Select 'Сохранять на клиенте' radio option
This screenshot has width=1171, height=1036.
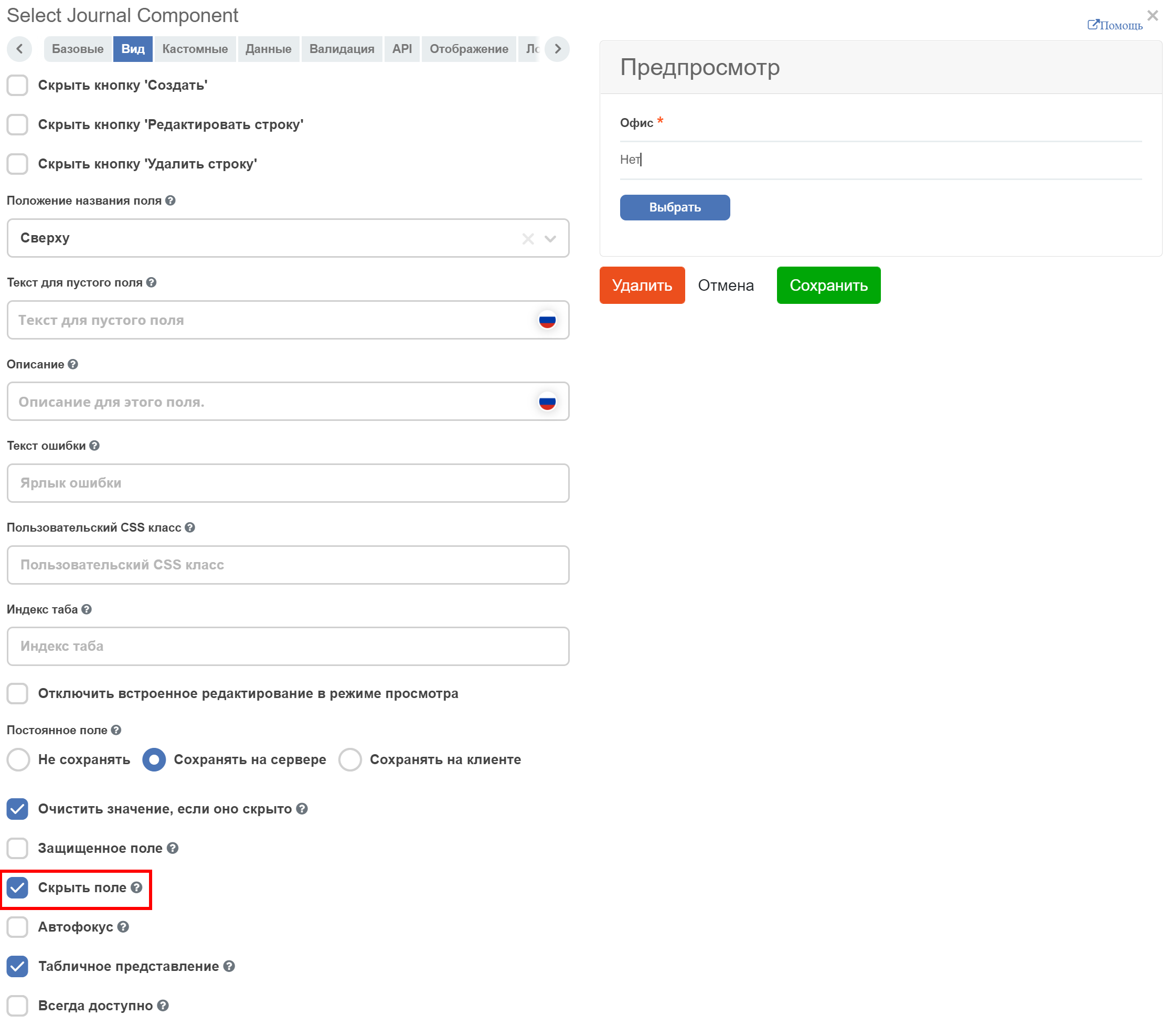[350, 760]
